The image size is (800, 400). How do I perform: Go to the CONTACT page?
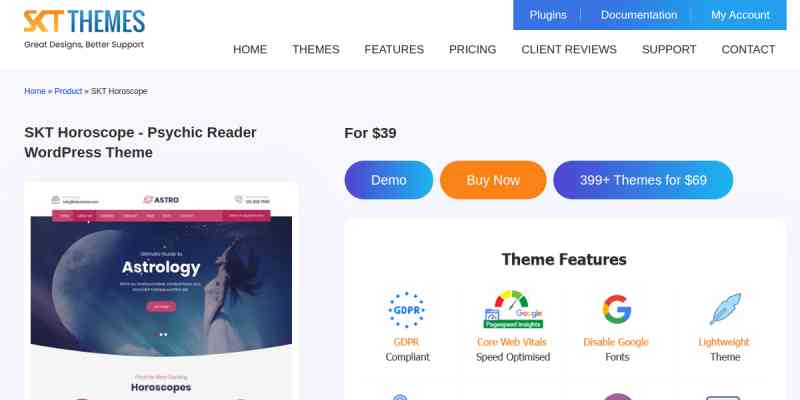point(748,49)
